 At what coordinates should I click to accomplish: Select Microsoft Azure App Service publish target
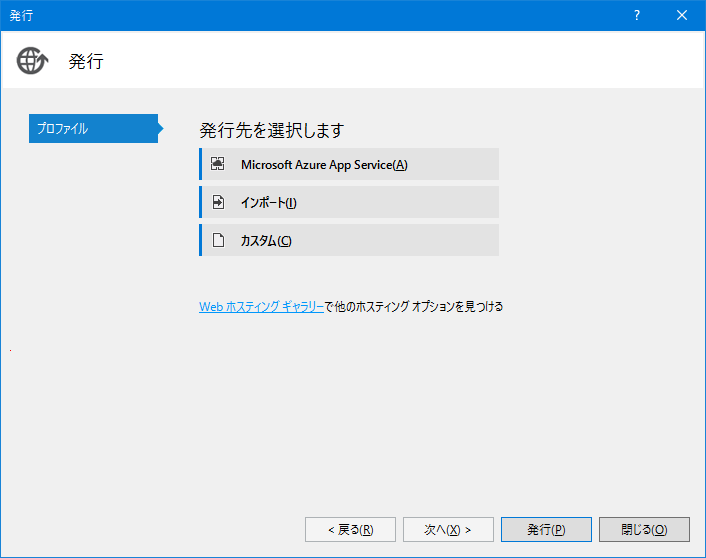pyautogui.click(x=349, y=164)
